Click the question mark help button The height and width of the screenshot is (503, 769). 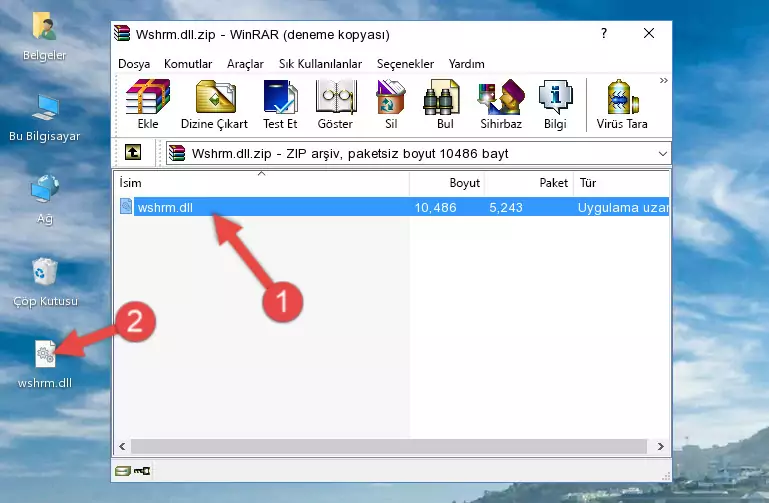(604, 33)
